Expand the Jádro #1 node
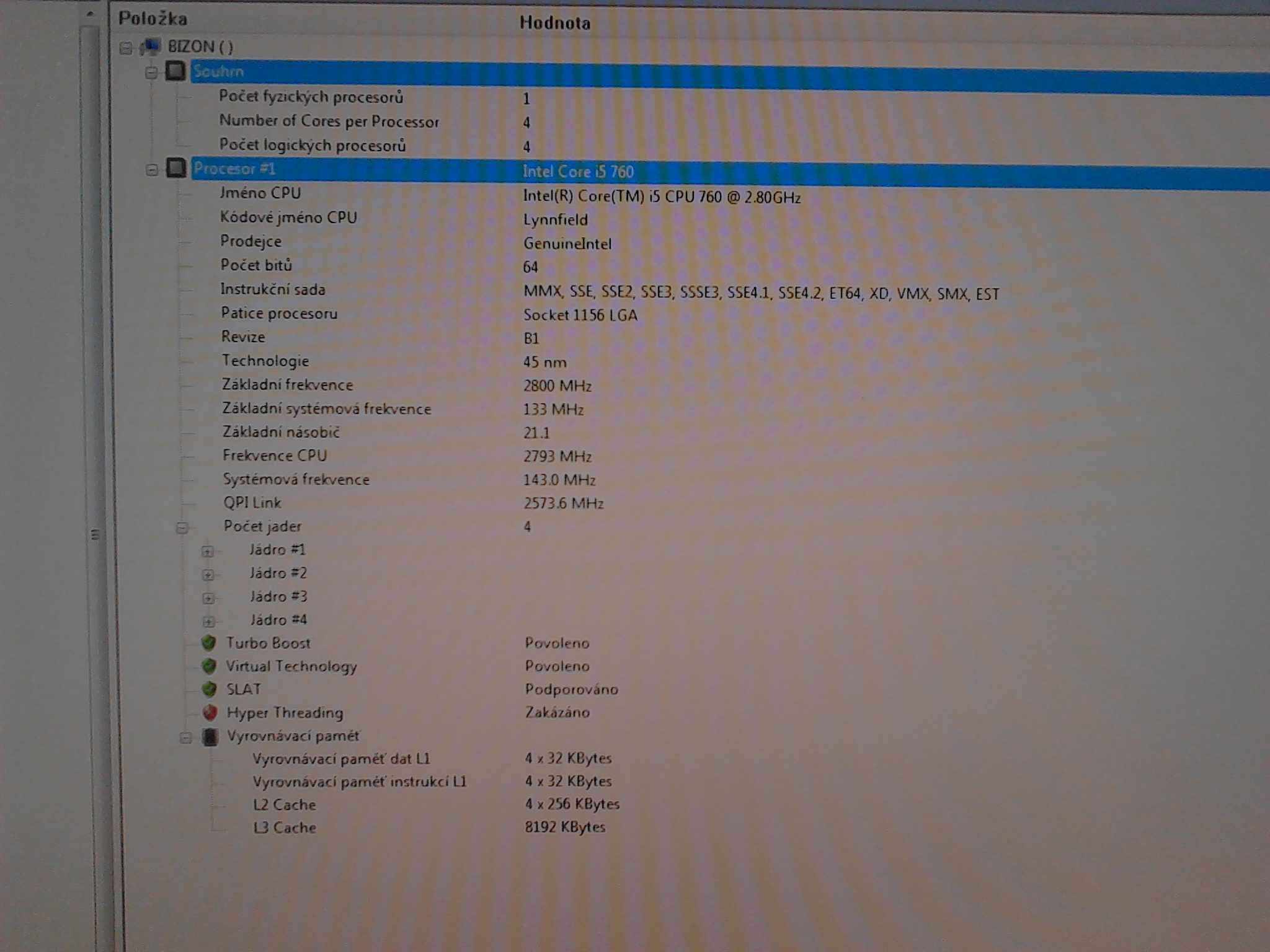This screenshot has width=1270, height=952. pyautogui.click(x=208, y=551)
